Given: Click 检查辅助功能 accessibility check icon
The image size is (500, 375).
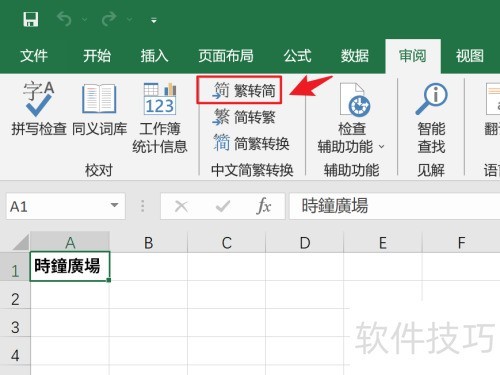Looking at the screenshot, I should coord(355,100).
